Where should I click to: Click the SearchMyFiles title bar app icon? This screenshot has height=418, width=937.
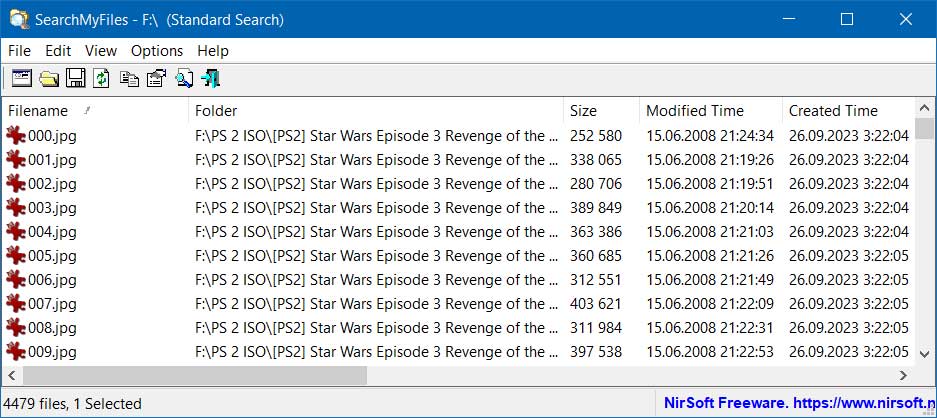click(19, 19)
